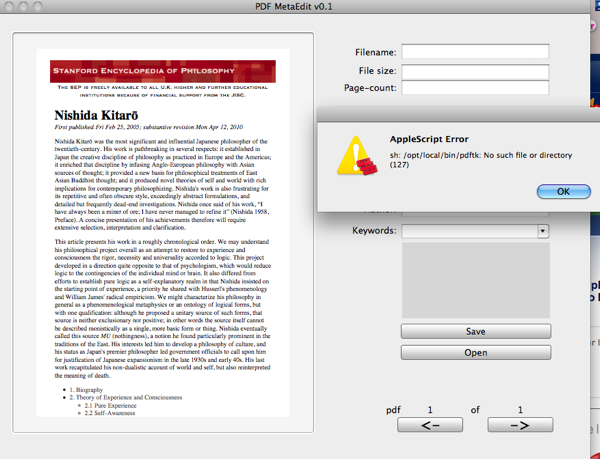Click the Open button

(476, 352)
